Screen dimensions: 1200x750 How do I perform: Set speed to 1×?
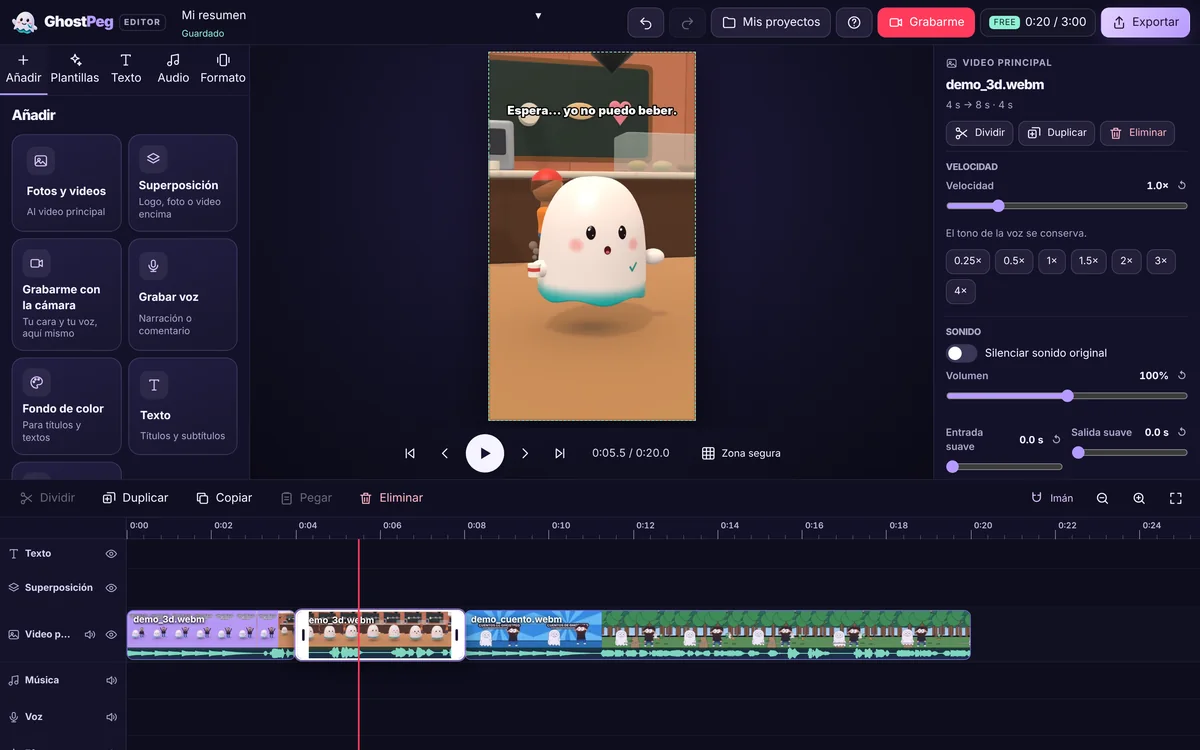pos(1052,261)
